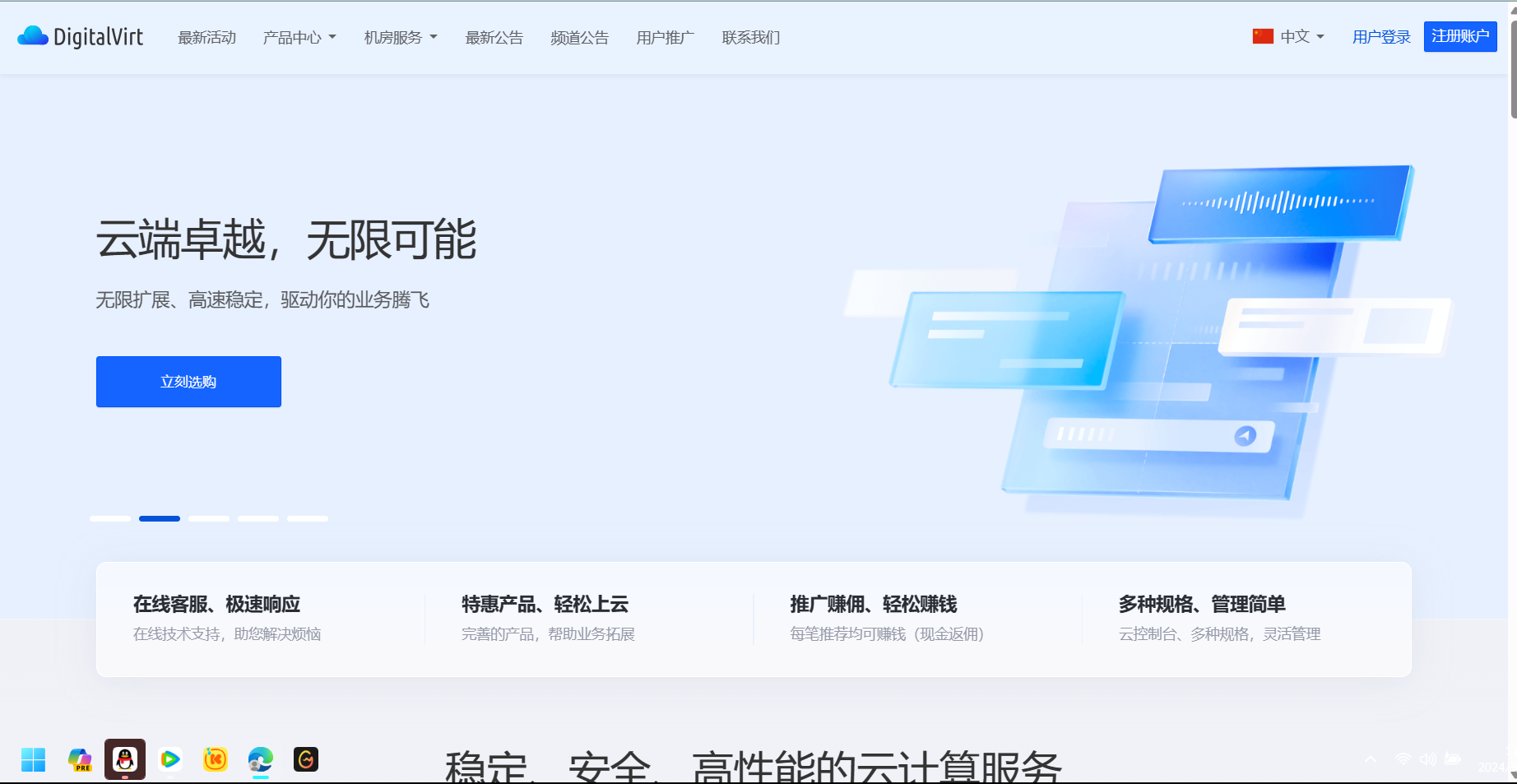Open the 联系我们 navigation item
The image size is (1517, 784).
(750, 38)
